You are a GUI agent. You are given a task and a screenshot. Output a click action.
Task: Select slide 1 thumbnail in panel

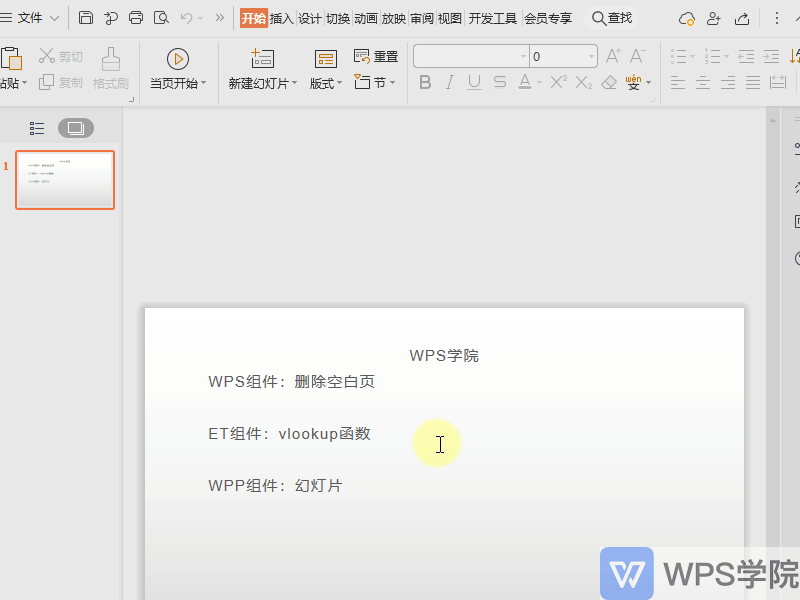pyautogui.click(x=65, y=180)
